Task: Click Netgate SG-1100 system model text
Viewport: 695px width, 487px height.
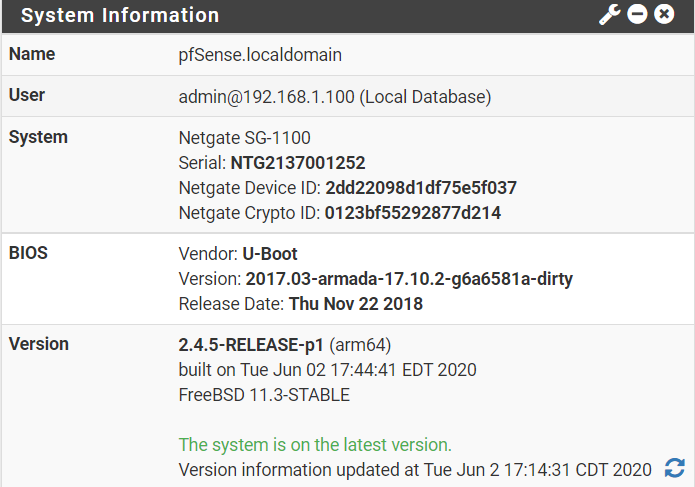Action: [244, 138]
